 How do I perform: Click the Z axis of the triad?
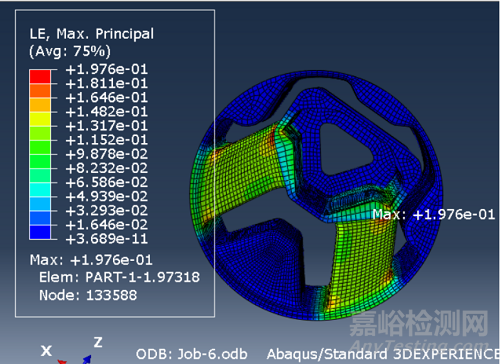[98, 342]
